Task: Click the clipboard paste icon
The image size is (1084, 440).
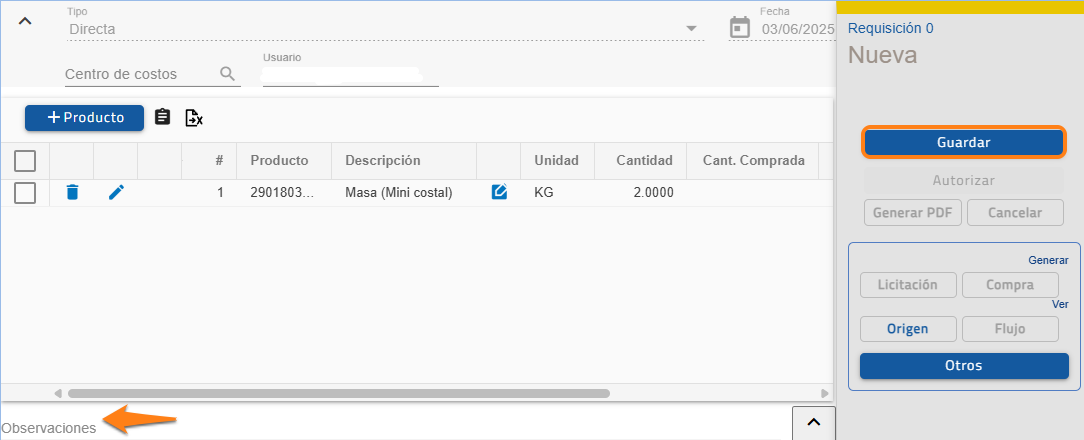Action: [x=163, y=118]
